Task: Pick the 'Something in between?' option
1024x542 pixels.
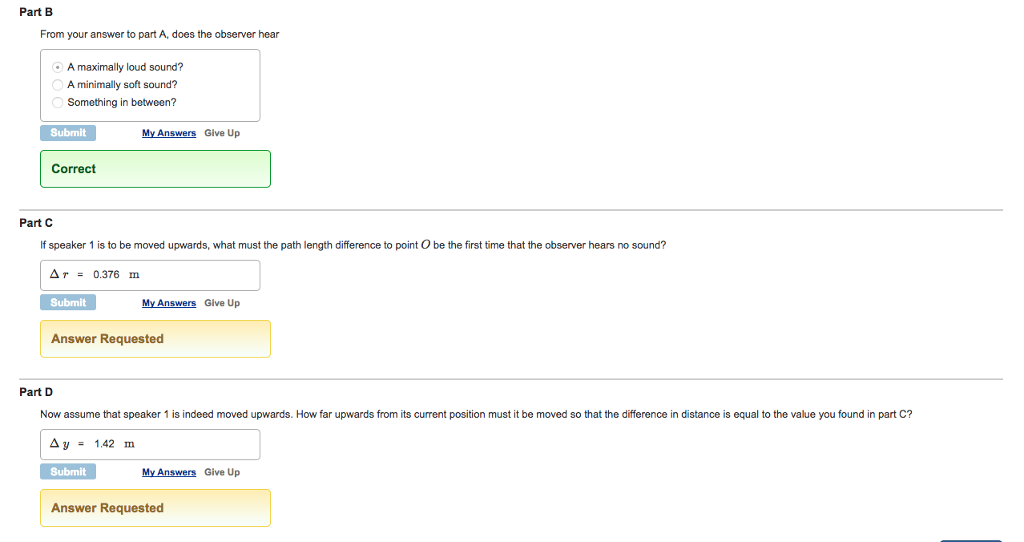Action: 58,102
